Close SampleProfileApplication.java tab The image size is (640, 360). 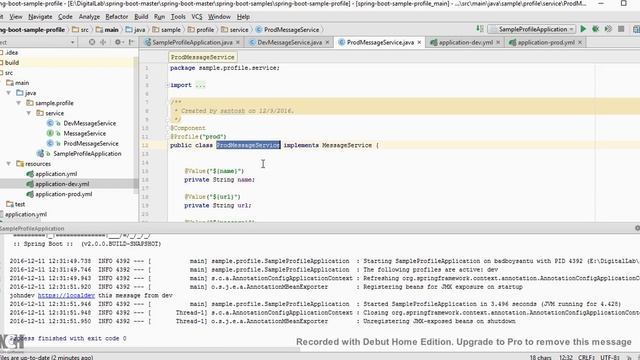tap(238, 42)
